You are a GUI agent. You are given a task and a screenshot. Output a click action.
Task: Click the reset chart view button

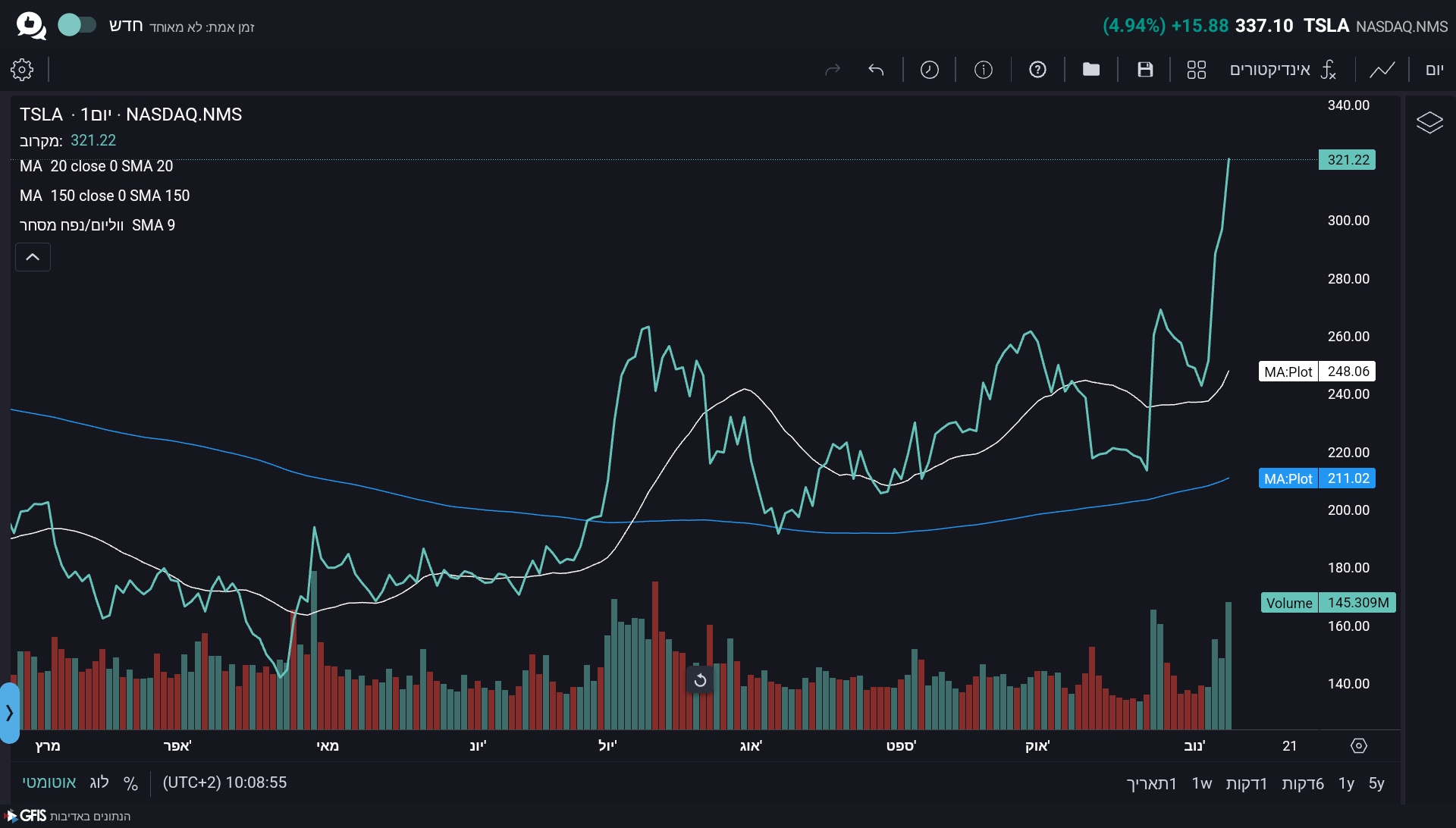coord(700,680)
